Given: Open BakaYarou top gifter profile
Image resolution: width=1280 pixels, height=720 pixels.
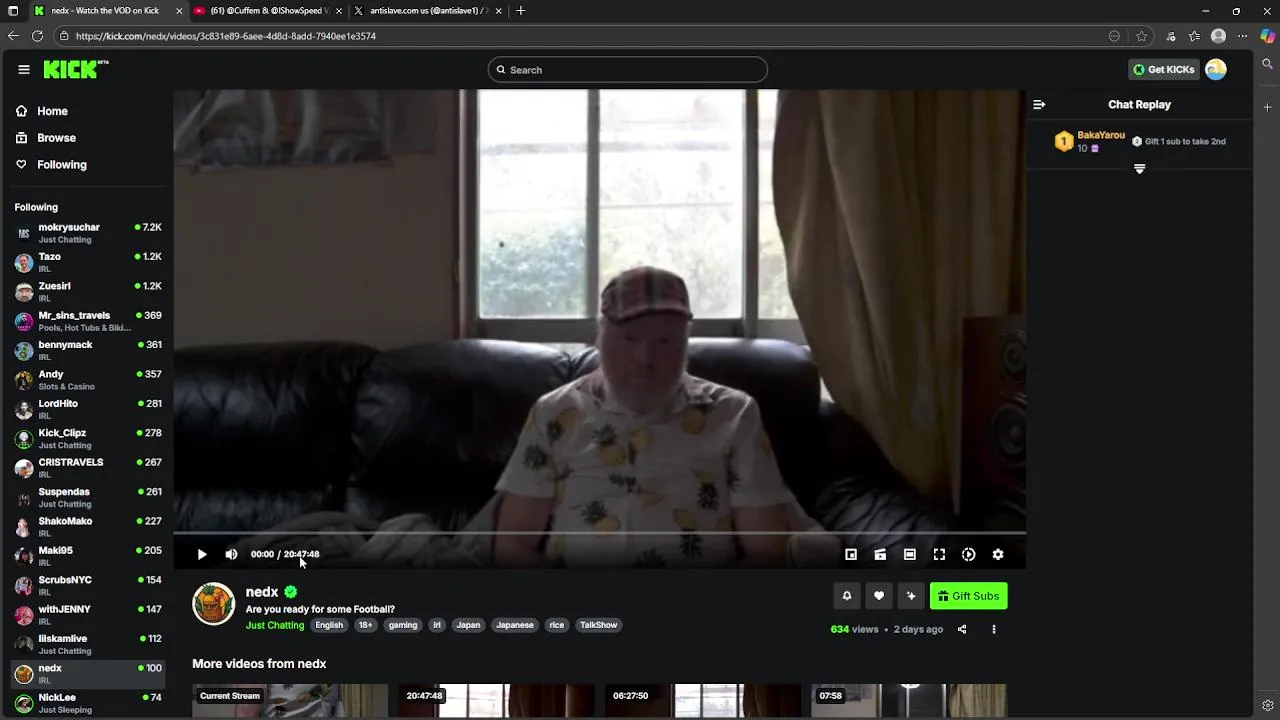Looking at the screenshot, I should coord(1090,141).
